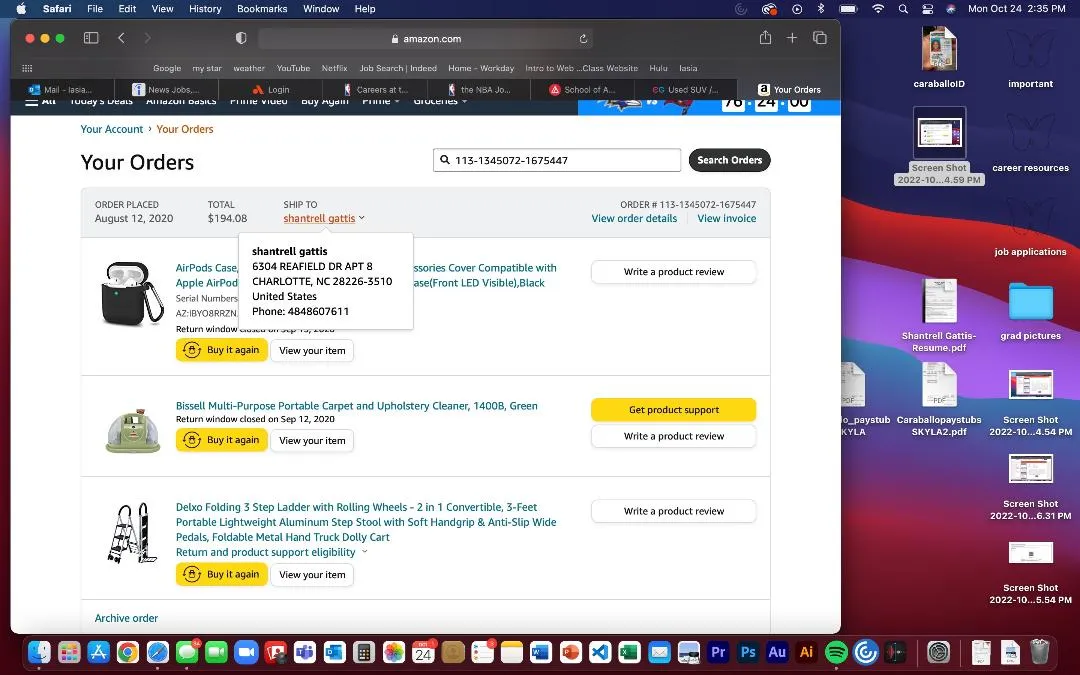Launch Photoshop from the dock

click(x=748, y=652)
